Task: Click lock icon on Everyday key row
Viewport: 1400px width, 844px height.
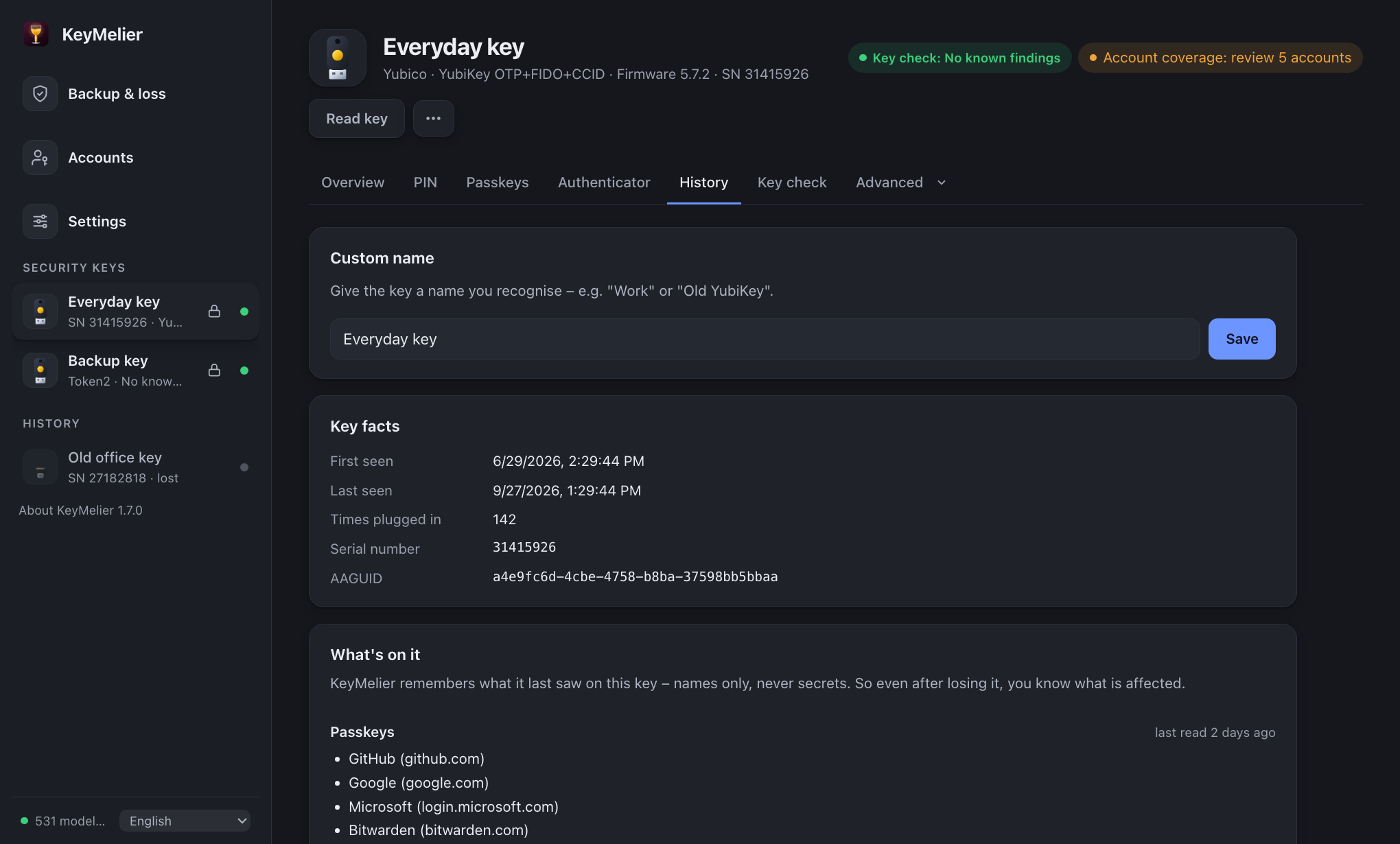Action: (214, 312)
